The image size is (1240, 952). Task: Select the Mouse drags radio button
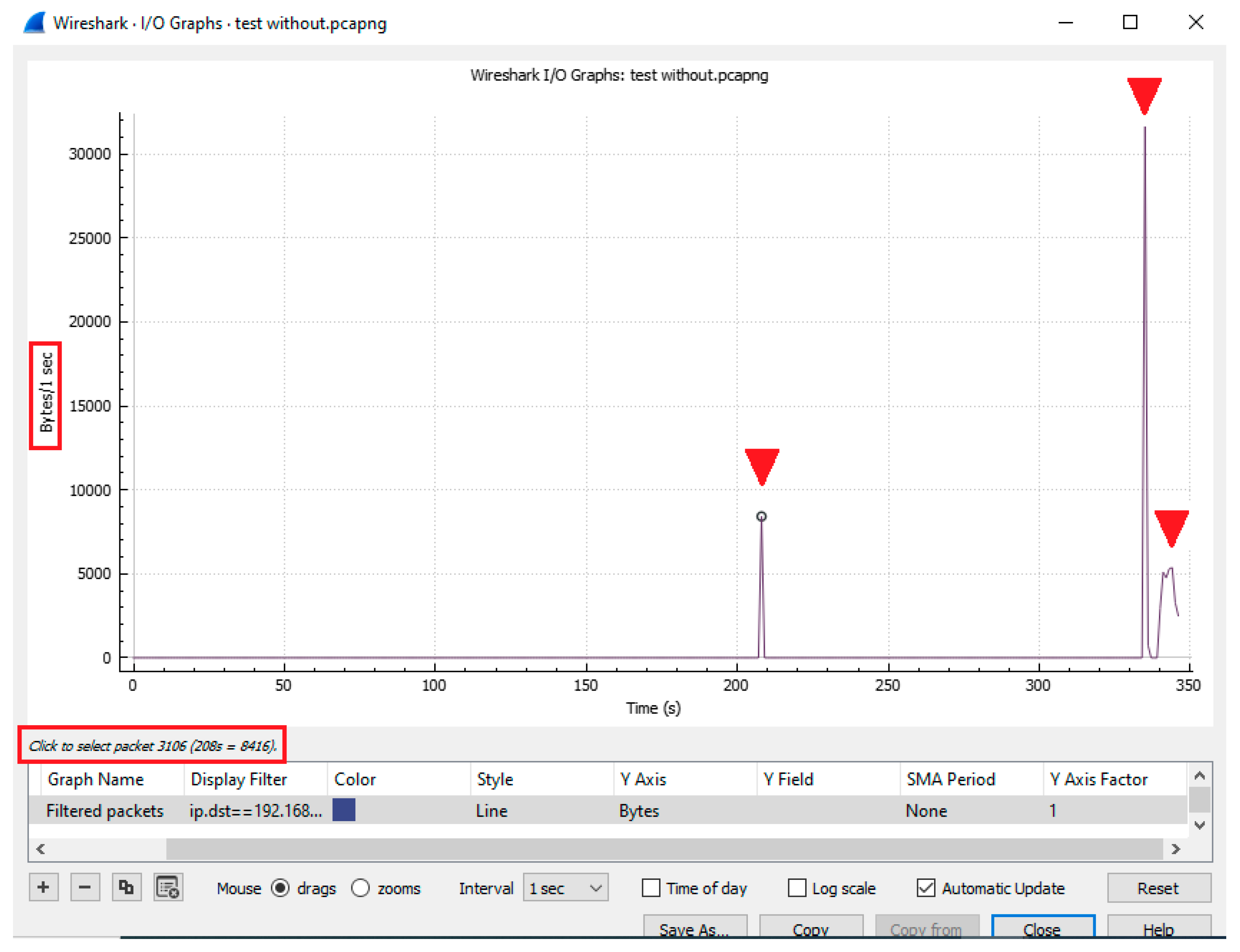coord(280,888)
